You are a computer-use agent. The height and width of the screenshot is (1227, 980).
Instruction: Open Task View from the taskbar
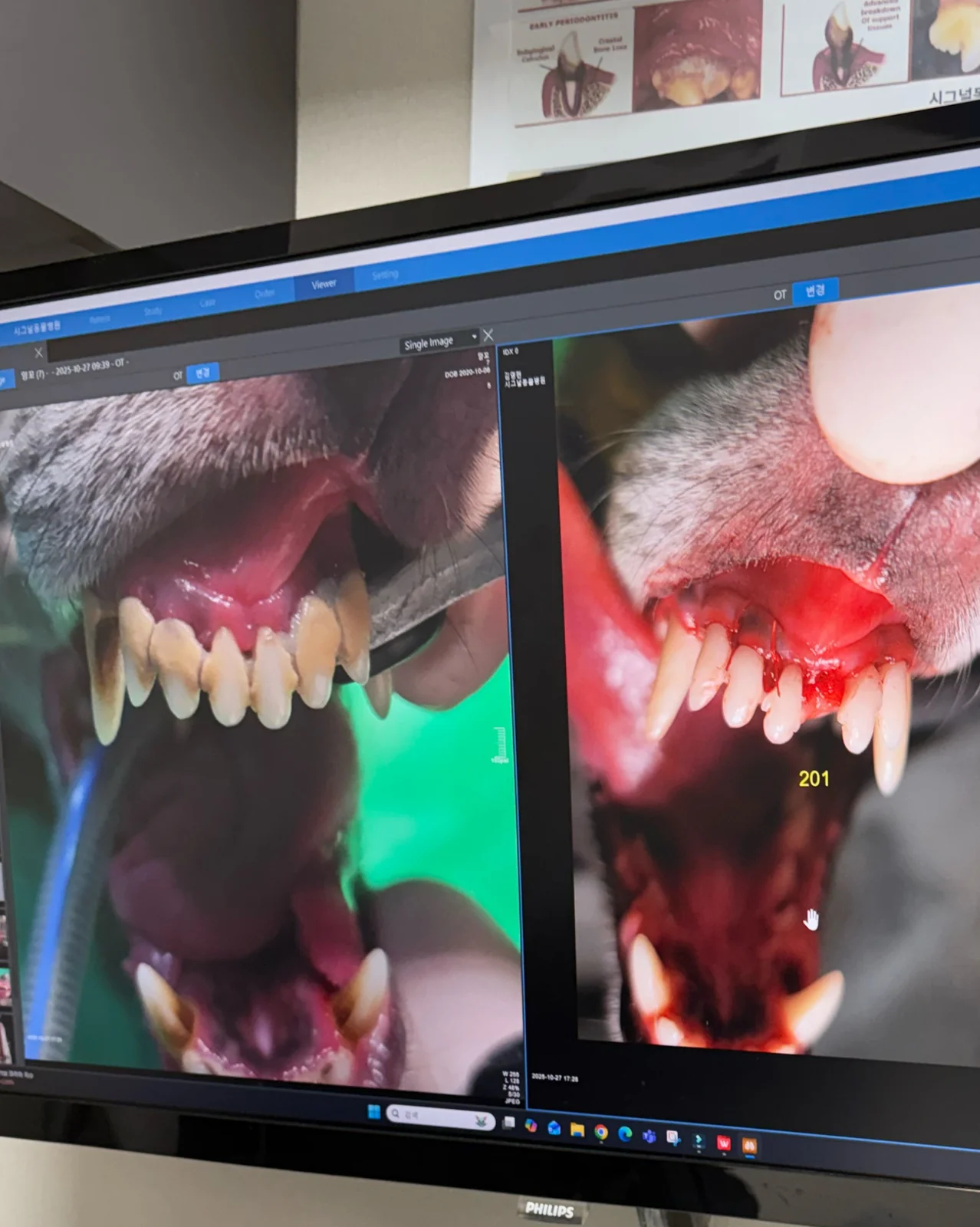tap(508, 1123)
